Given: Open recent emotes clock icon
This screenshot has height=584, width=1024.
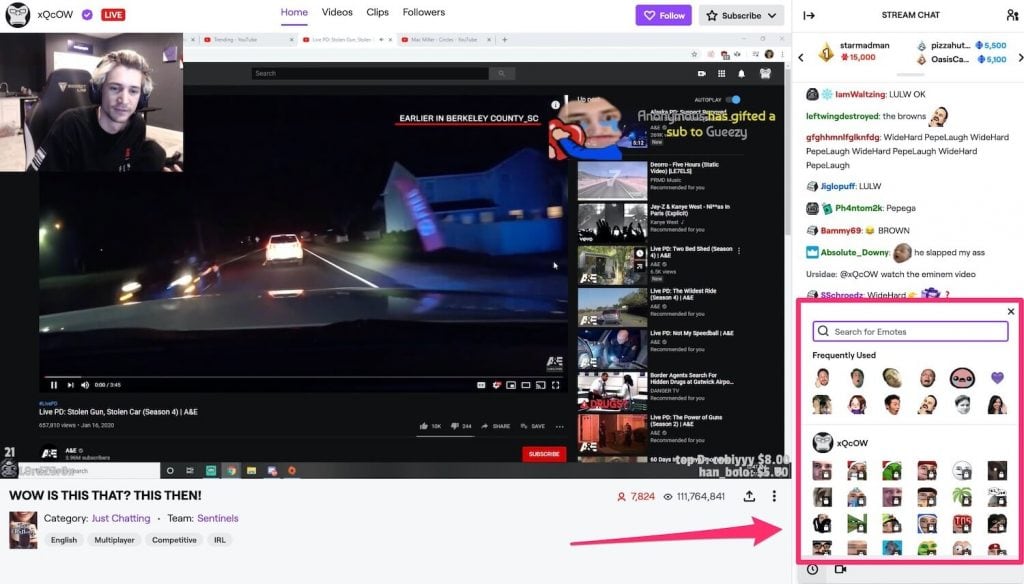Looking at the screenshot, I should coord(812,569).
